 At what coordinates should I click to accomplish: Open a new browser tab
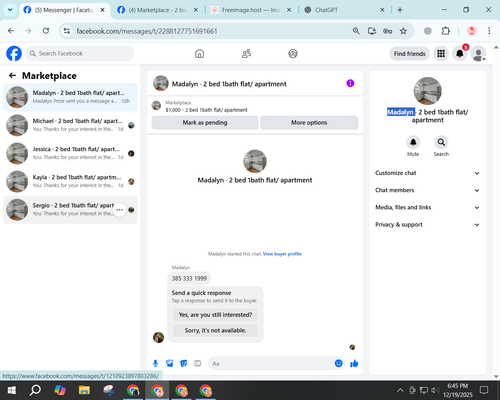point(400,10)
